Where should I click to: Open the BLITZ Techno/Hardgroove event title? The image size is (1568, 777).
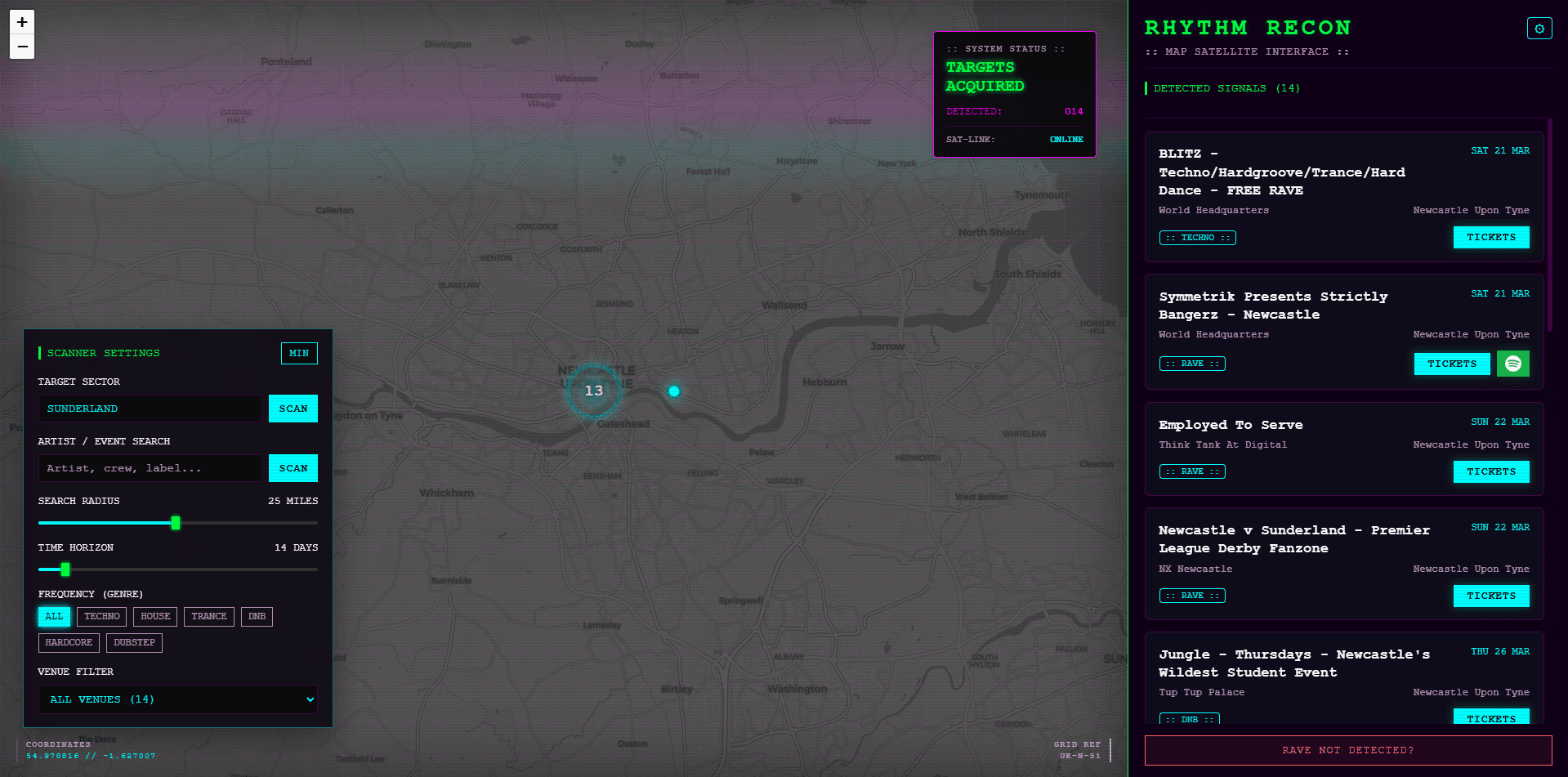pos(1282,172)
